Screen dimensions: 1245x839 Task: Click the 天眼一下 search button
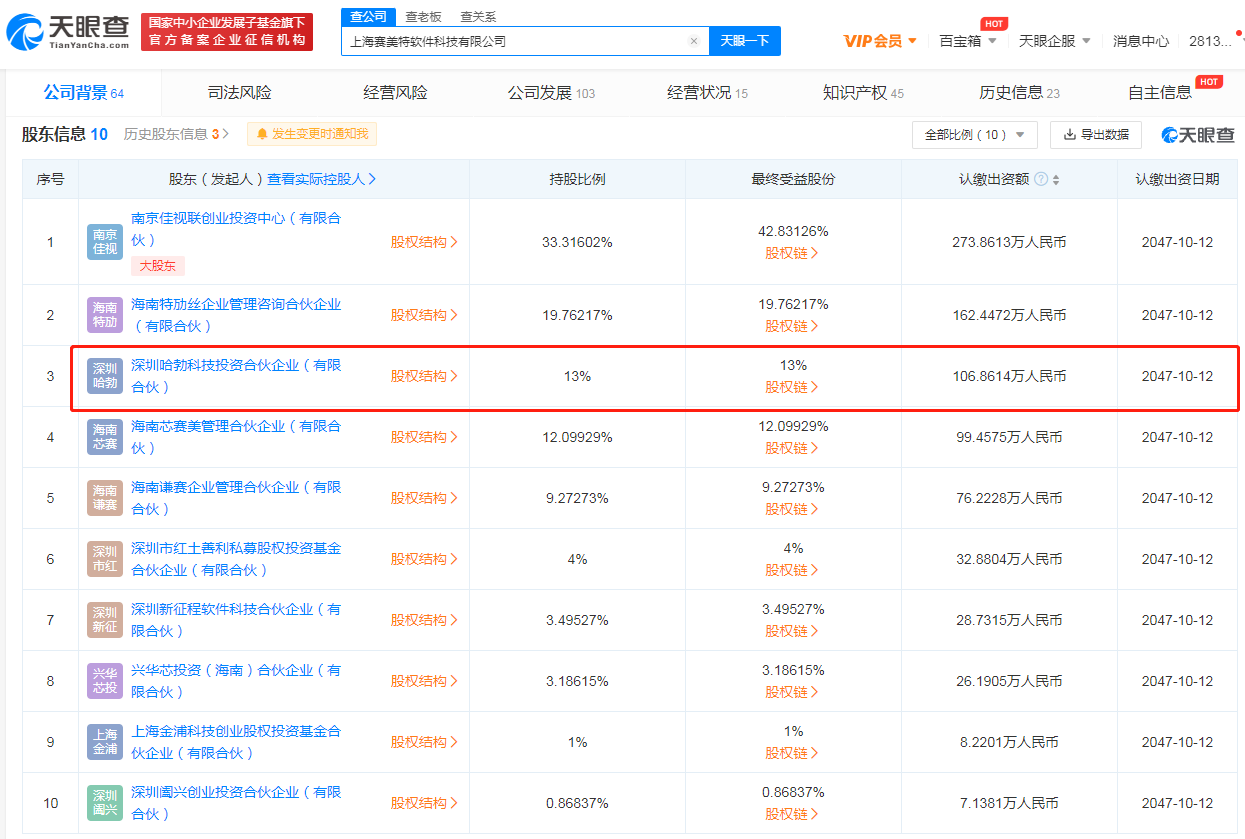tap(745, 41)
